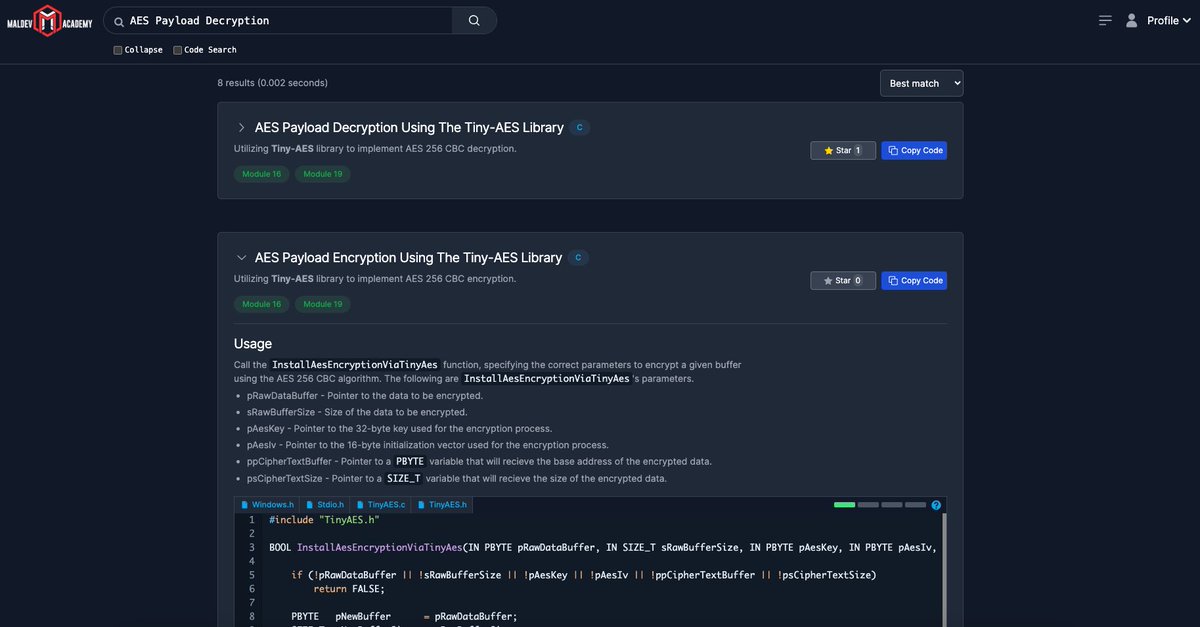1200x627 pixels.
Task: Open the list menu icon beside Profile
Action: pos(1105,20)
